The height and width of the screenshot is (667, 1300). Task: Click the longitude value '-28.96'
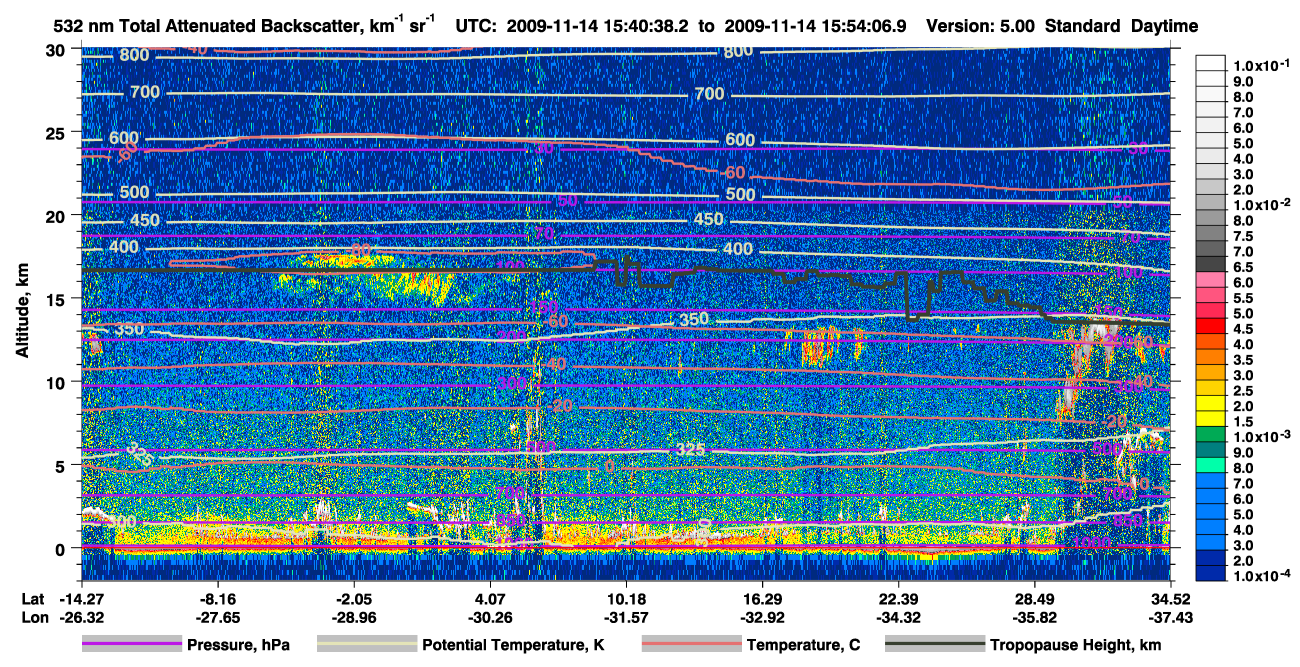coord(354,618)
